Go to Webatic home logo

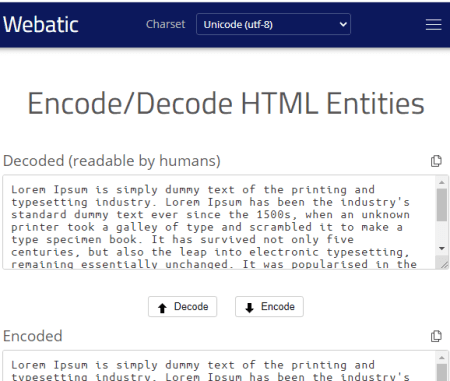coord(41,24)
